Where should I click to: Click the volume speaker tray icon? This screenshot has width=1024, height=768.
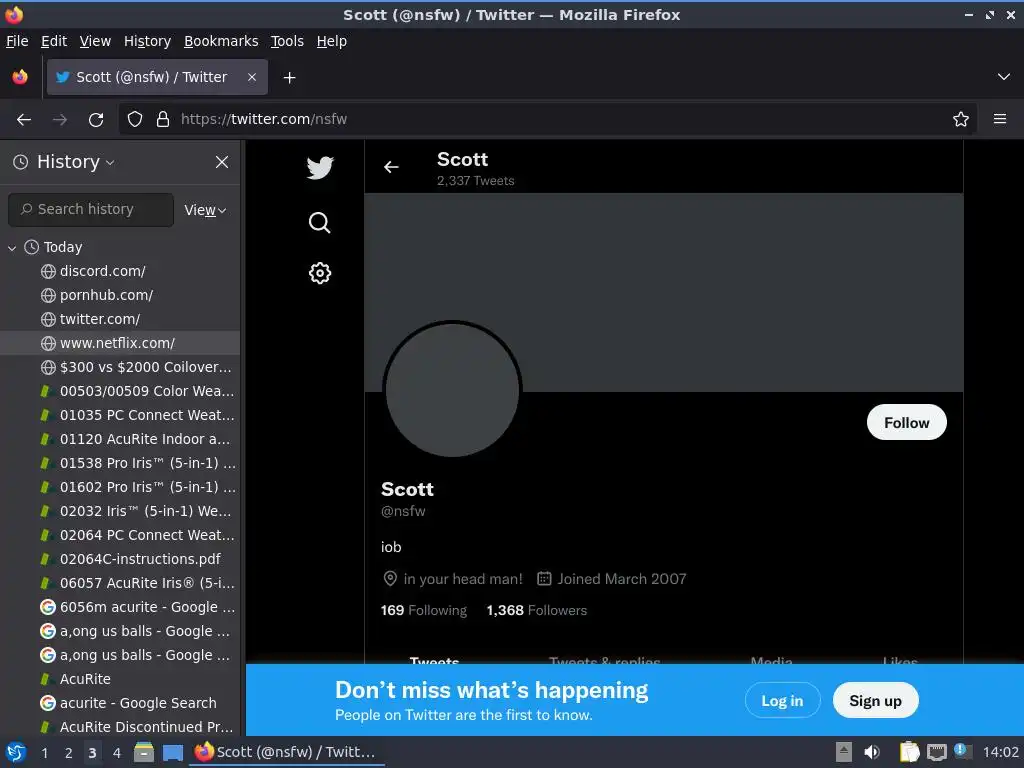pyautogui.click(x=872, y=752)
